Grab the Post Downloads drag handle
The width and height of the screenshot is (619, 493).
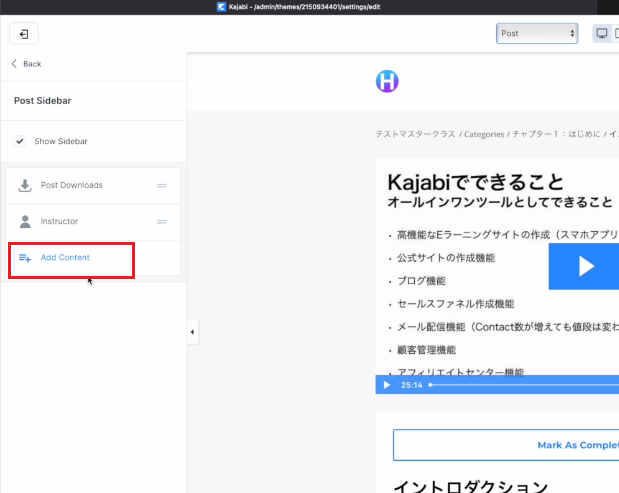coord(161,186)
